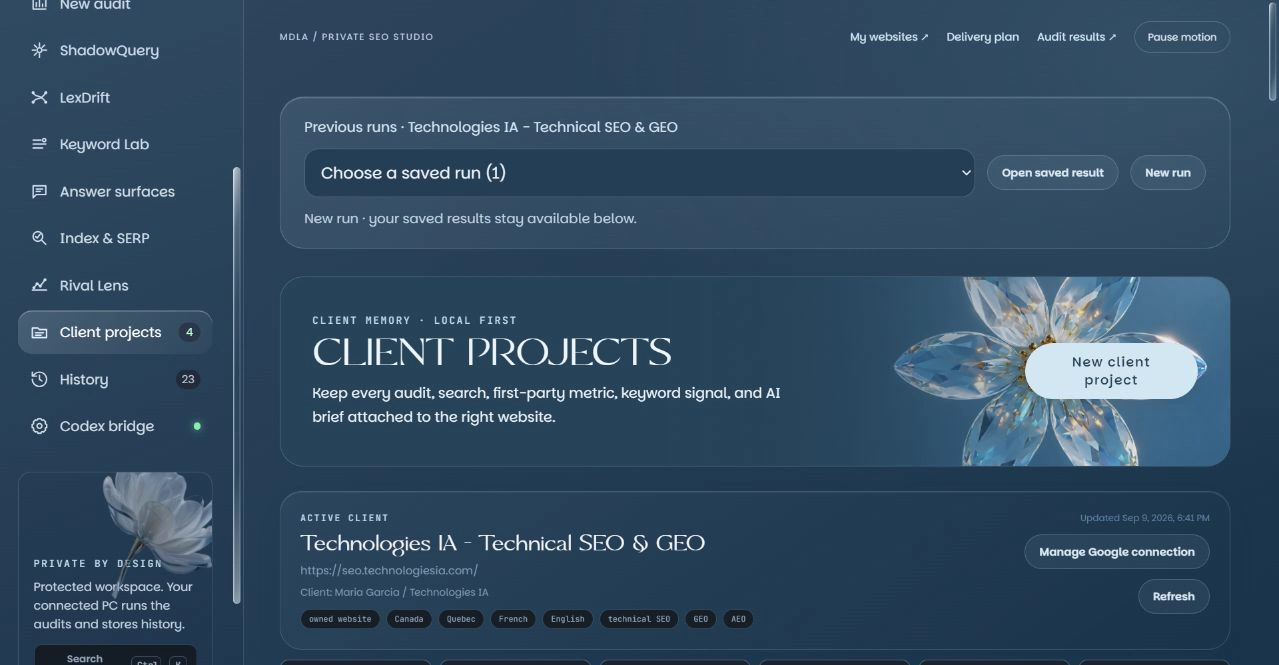Viewport: 1279px width, 665px height.
Task: Click the page vertical scrollbar
Action: coord(1272,50)
